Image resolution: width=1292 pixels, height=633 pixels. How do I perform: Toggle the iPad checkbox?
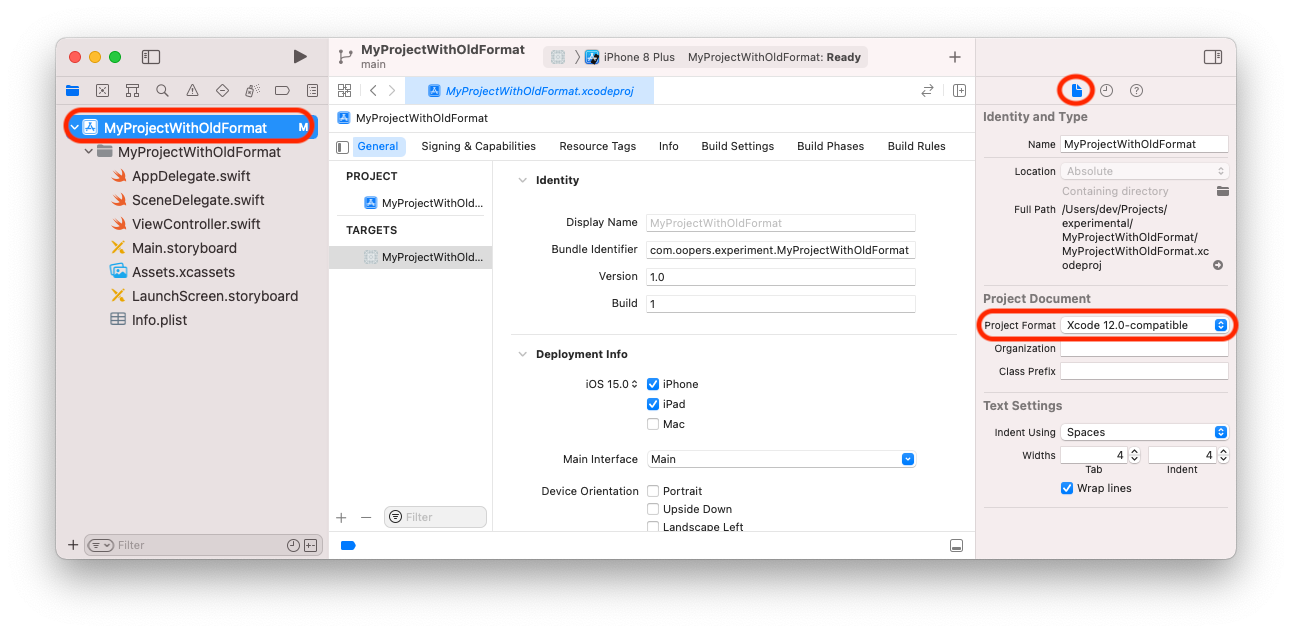653,404
